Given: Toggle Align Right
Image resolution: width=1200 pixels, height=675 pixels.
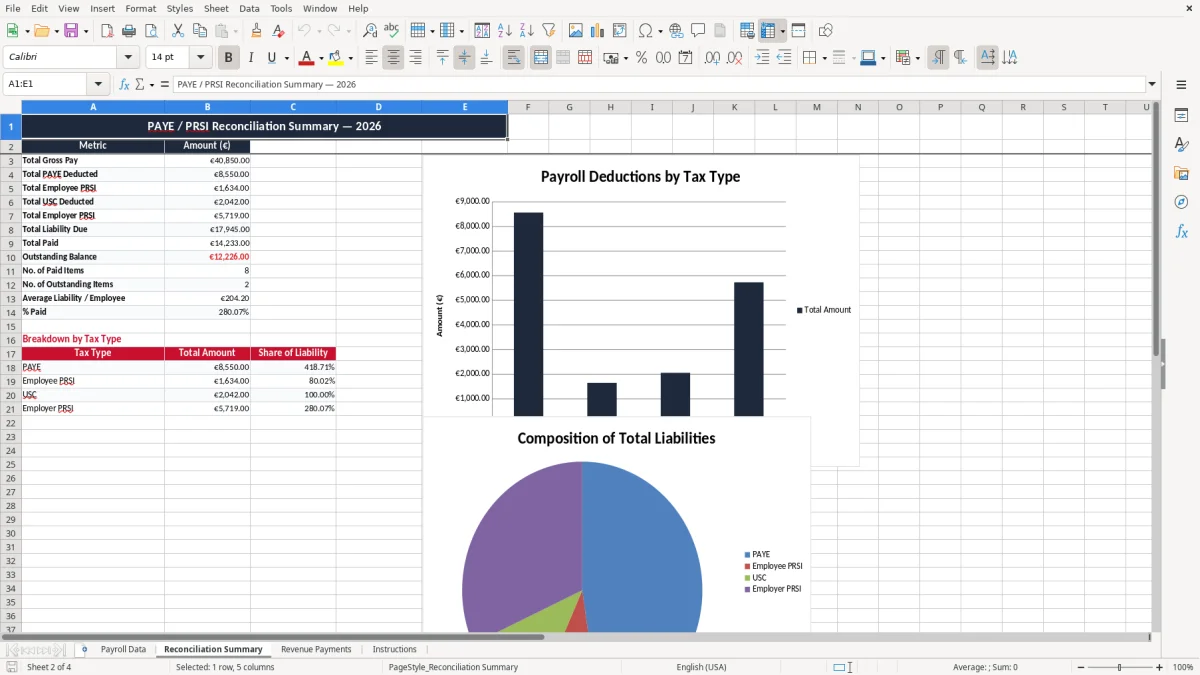Looking at the screenshot, I should [x=415, y=58].
